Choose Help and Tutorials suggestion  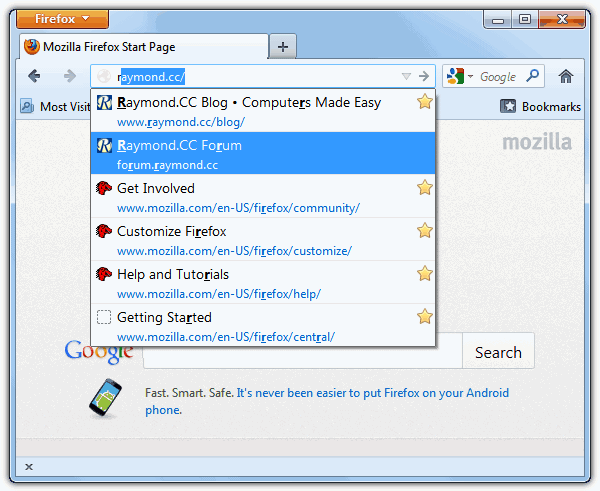pyautogui.click(x=263, y=282)
